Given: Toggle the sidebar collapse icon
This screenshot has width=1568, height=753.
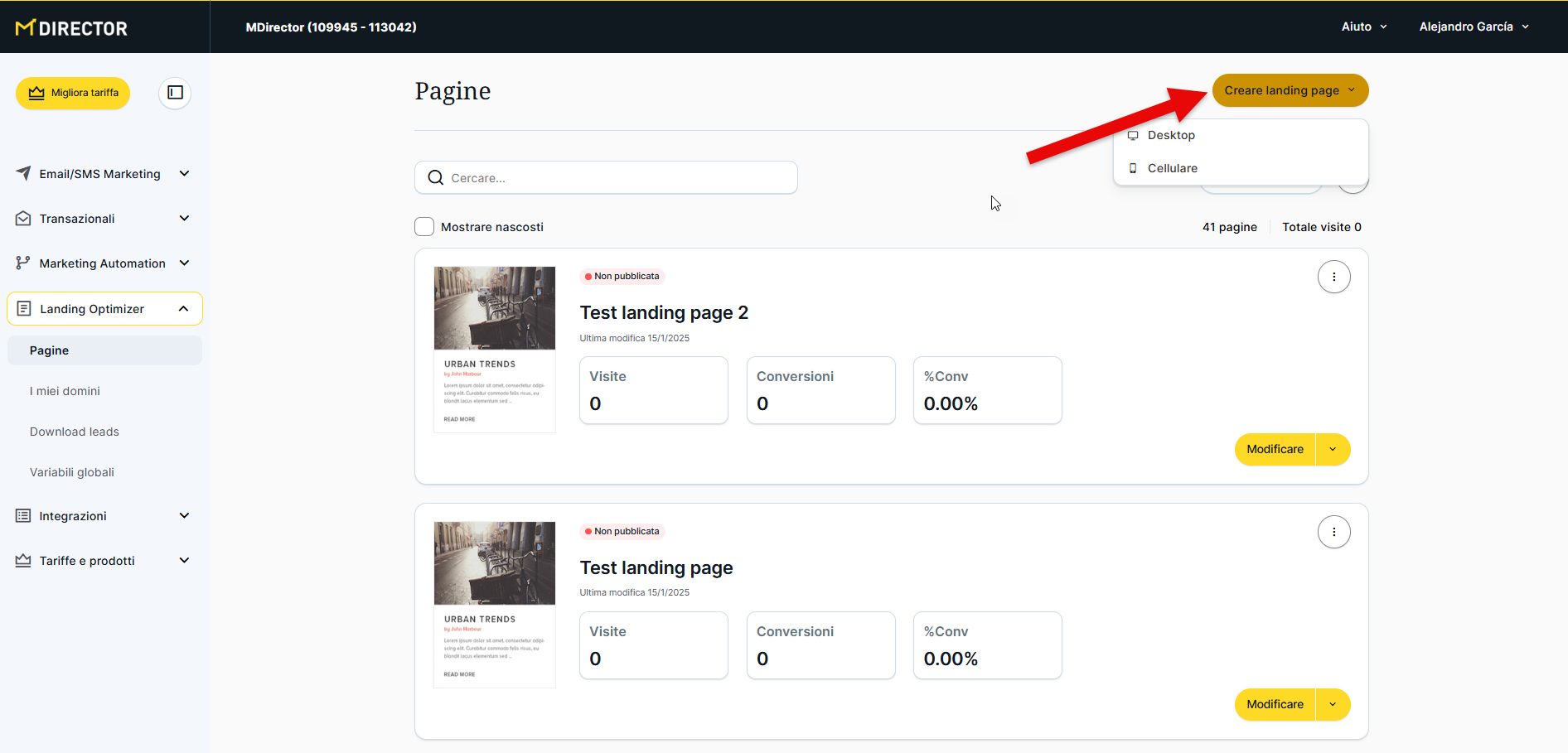Looking at the screenshot, I should point(175,93).
